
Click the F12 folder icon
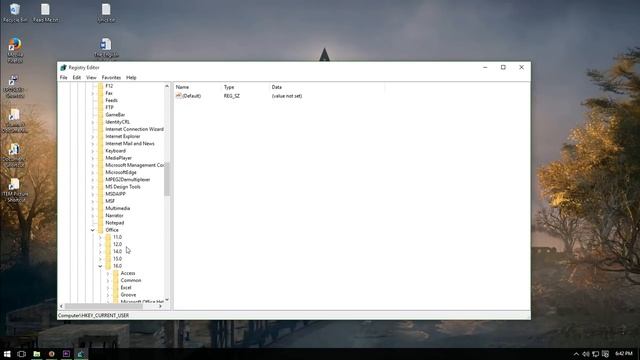coord(100,86)
